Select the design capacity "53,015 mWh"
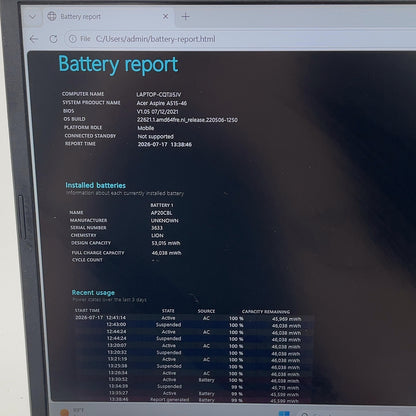416x416 pixels. (x=166, y=243)
